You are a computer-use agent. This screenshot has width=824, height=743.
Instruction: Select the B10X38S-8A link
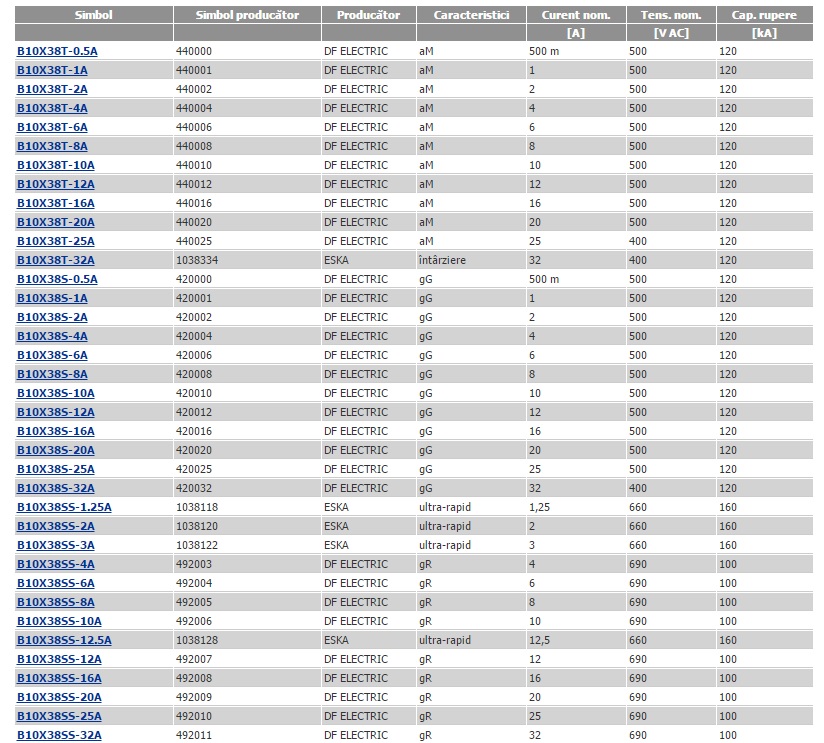[52, 374]
